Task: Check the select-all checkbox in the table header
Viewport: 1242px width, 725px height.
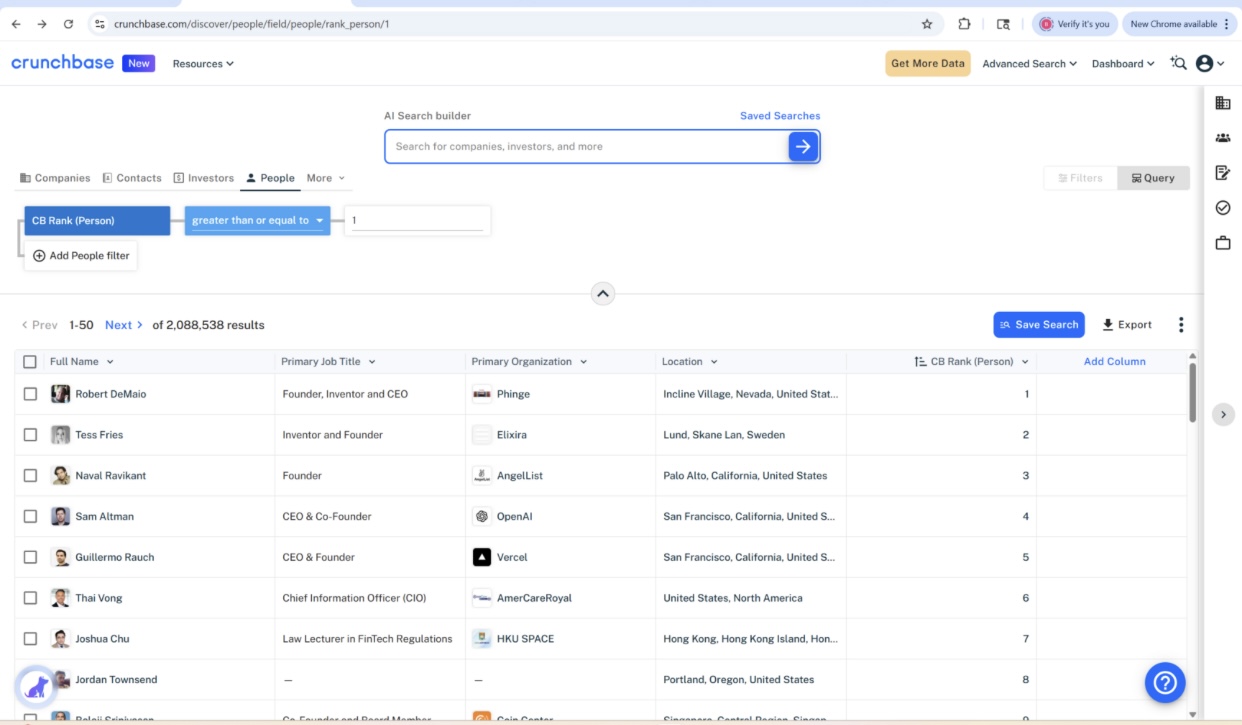Action: [x=29, y=361]
